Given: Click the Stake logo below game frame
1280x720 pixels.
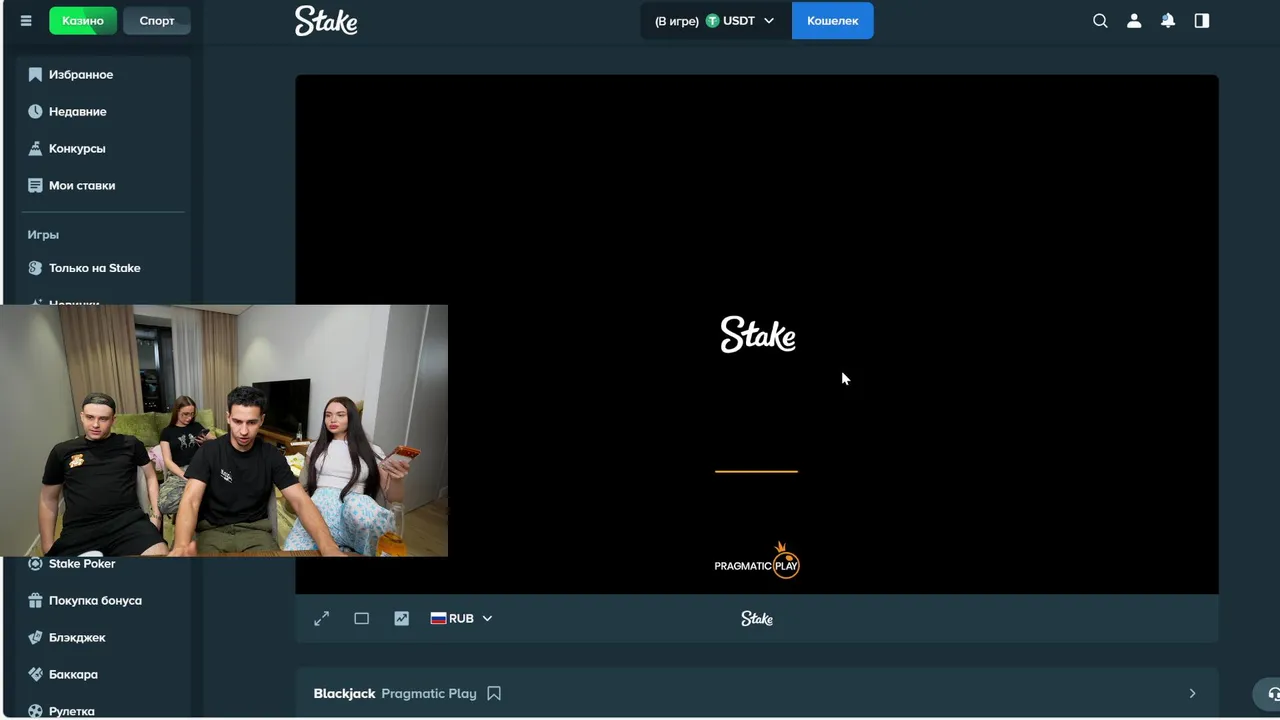Looking at the screenshot, I should (x=757, y=619).
